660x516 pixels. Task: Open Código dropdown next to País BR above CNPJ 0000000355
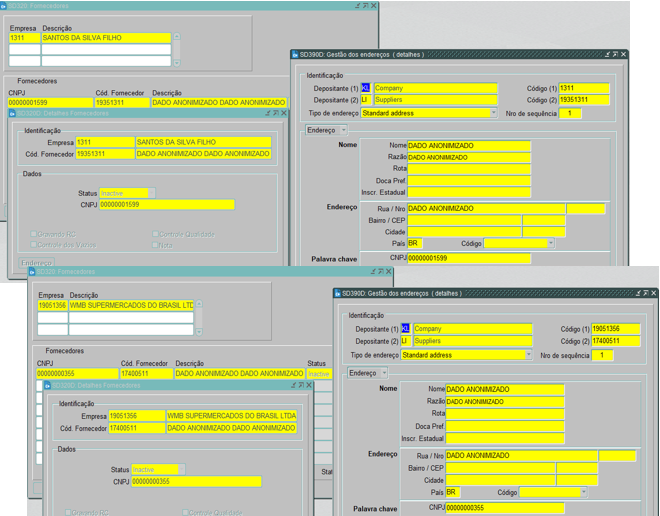pos(583,492)
